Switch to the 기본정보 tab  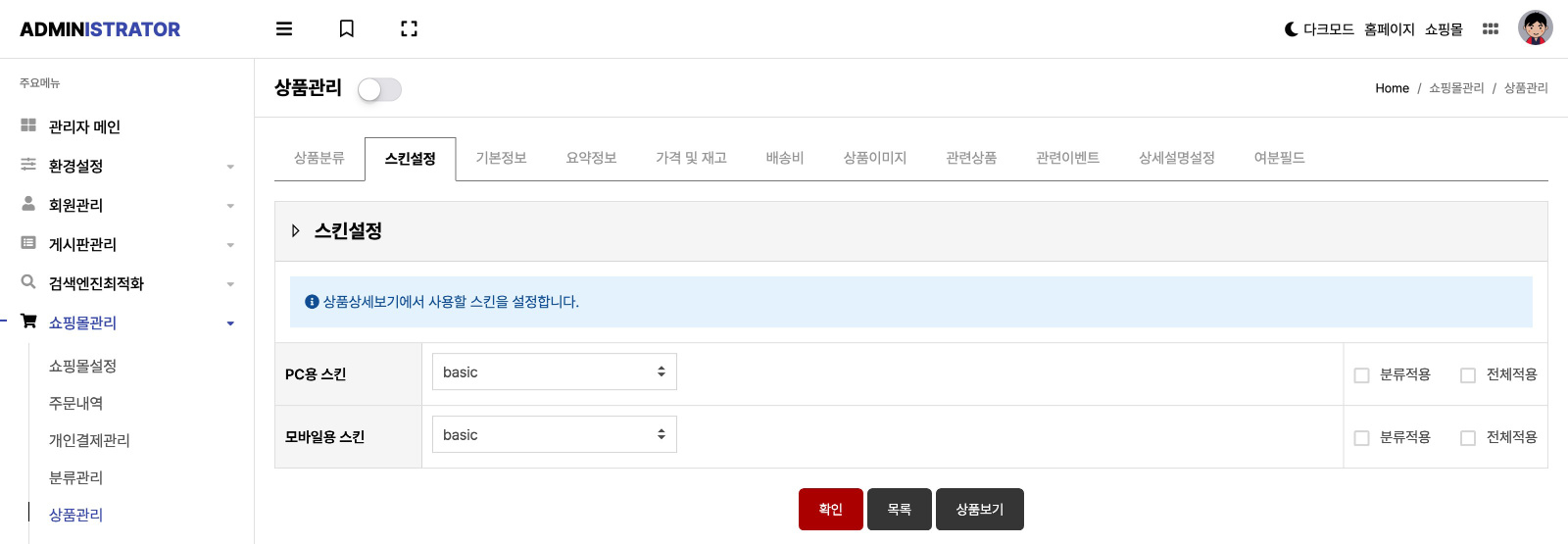[x=501, y=158]
